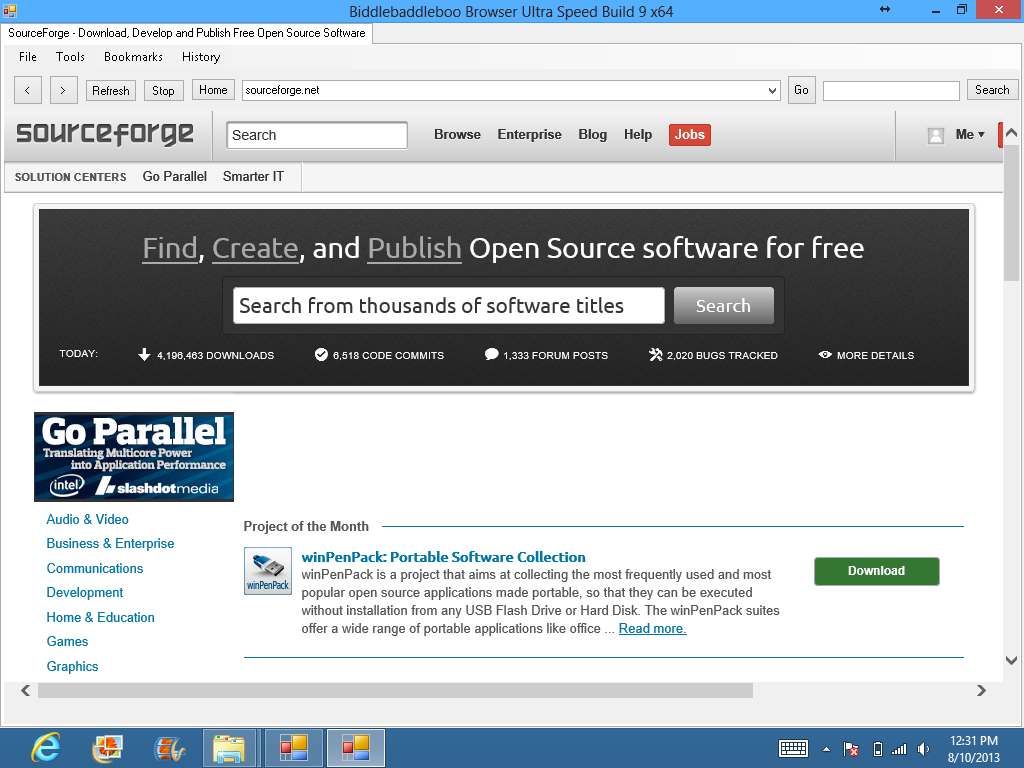Click the Stop button
The width and height of the screenshot is (1024, 768).
click(163, 90)
